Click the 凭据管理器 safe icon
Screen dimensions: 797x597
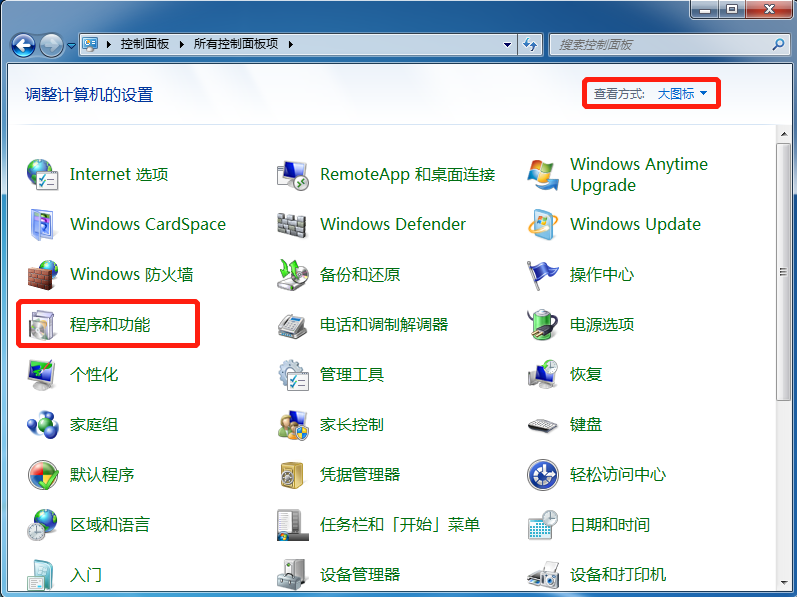click(292, 474)
